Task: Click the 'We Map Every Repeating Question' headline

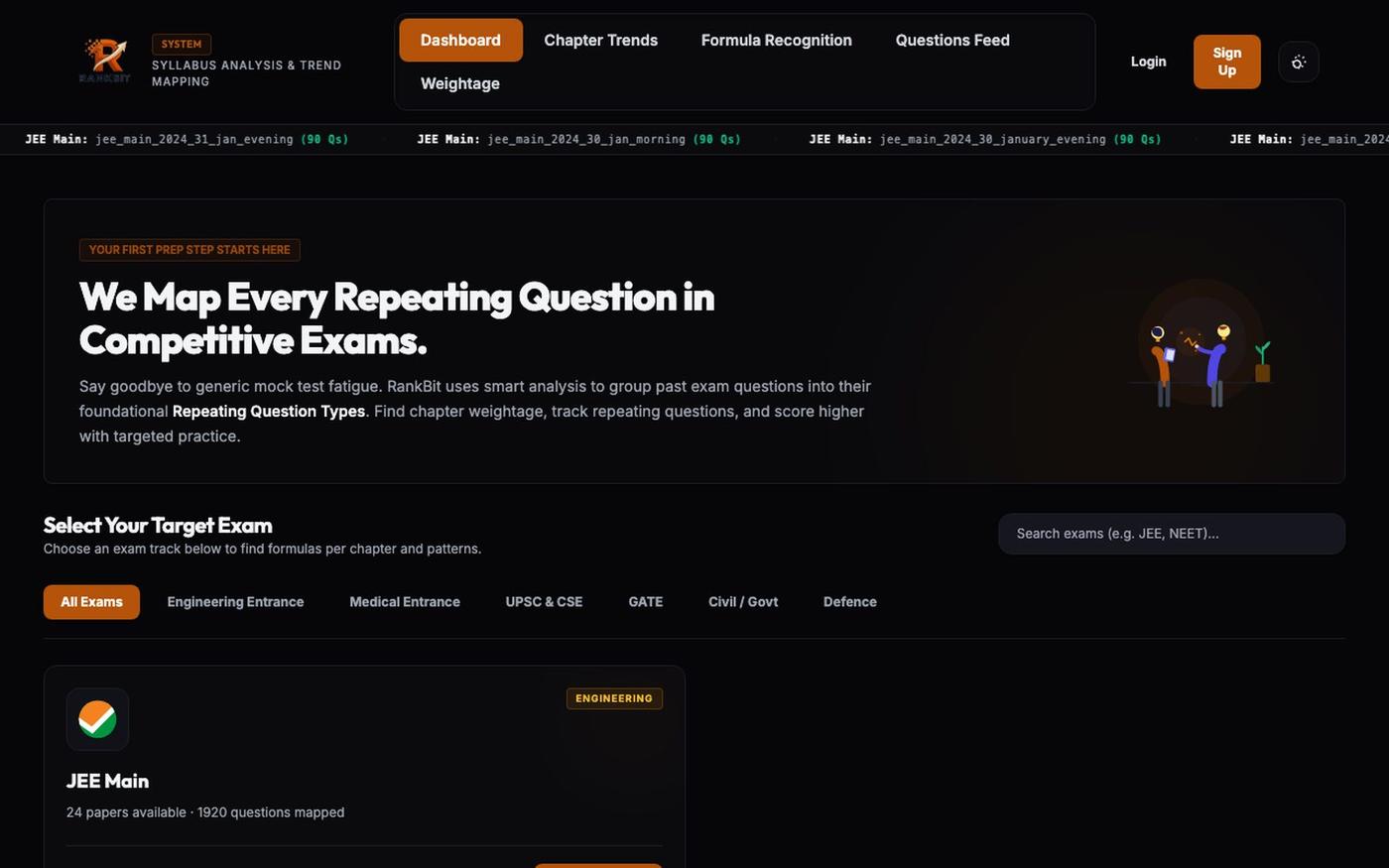Action: point(397,318)
